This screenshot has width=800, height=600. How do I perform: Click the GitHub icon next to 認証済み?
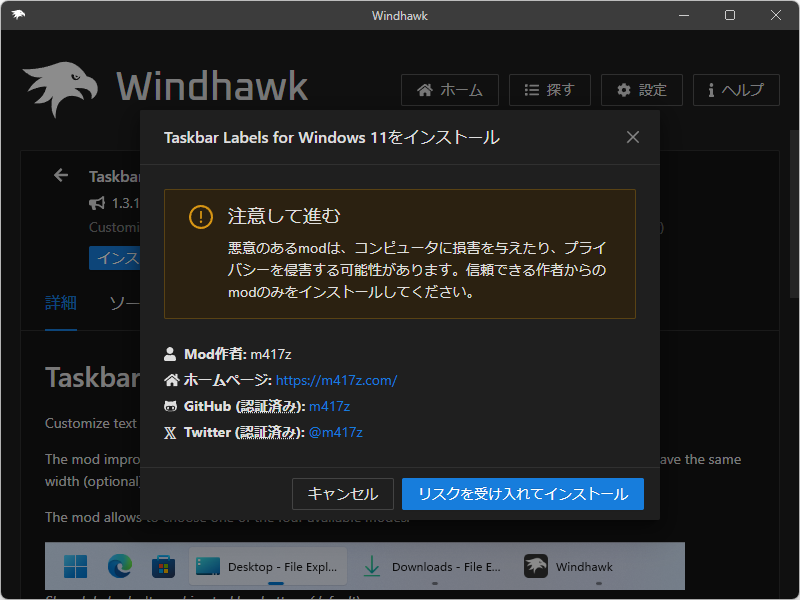tap(171, 406)
